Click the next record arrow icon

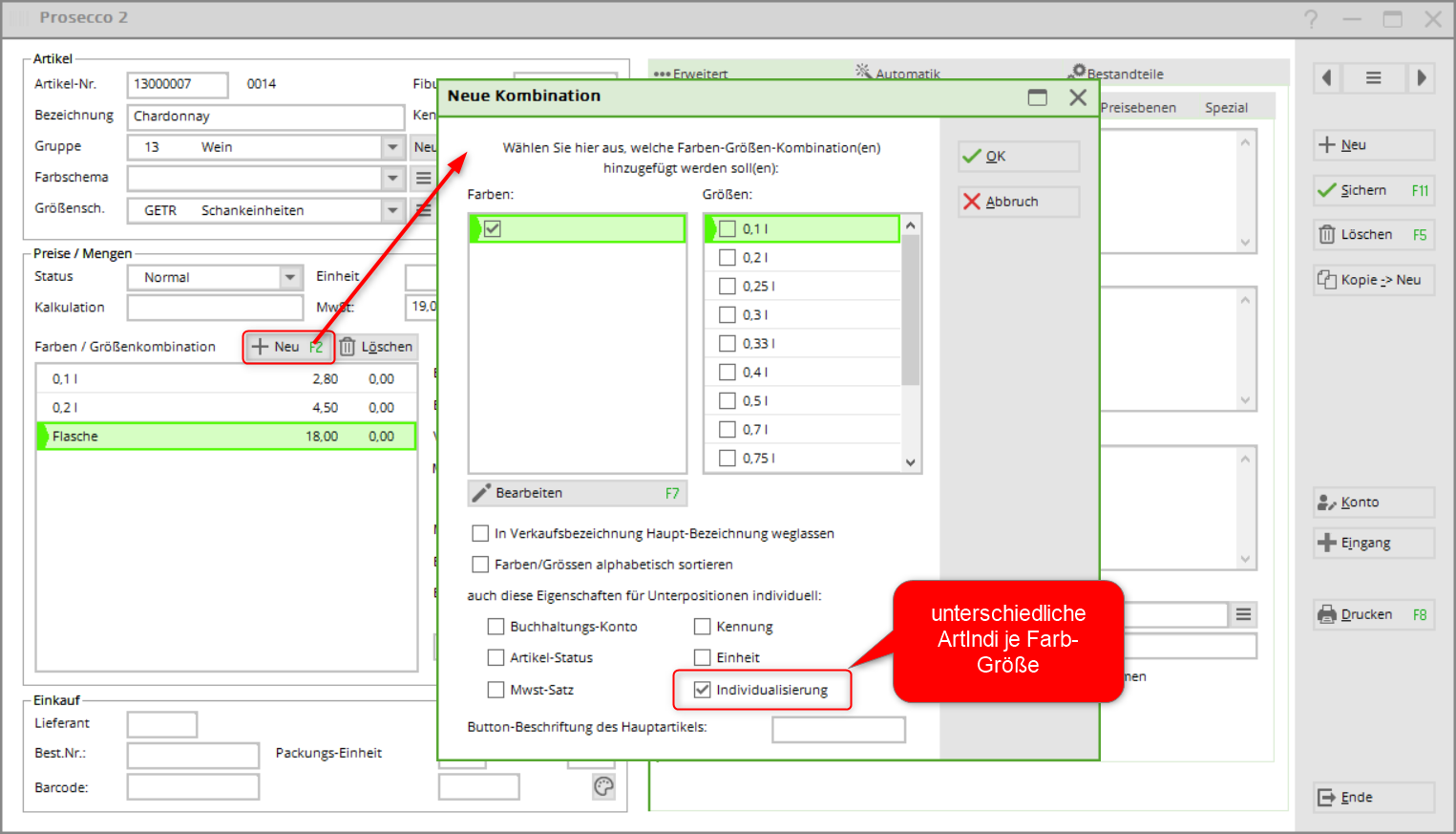point(1421,78)
